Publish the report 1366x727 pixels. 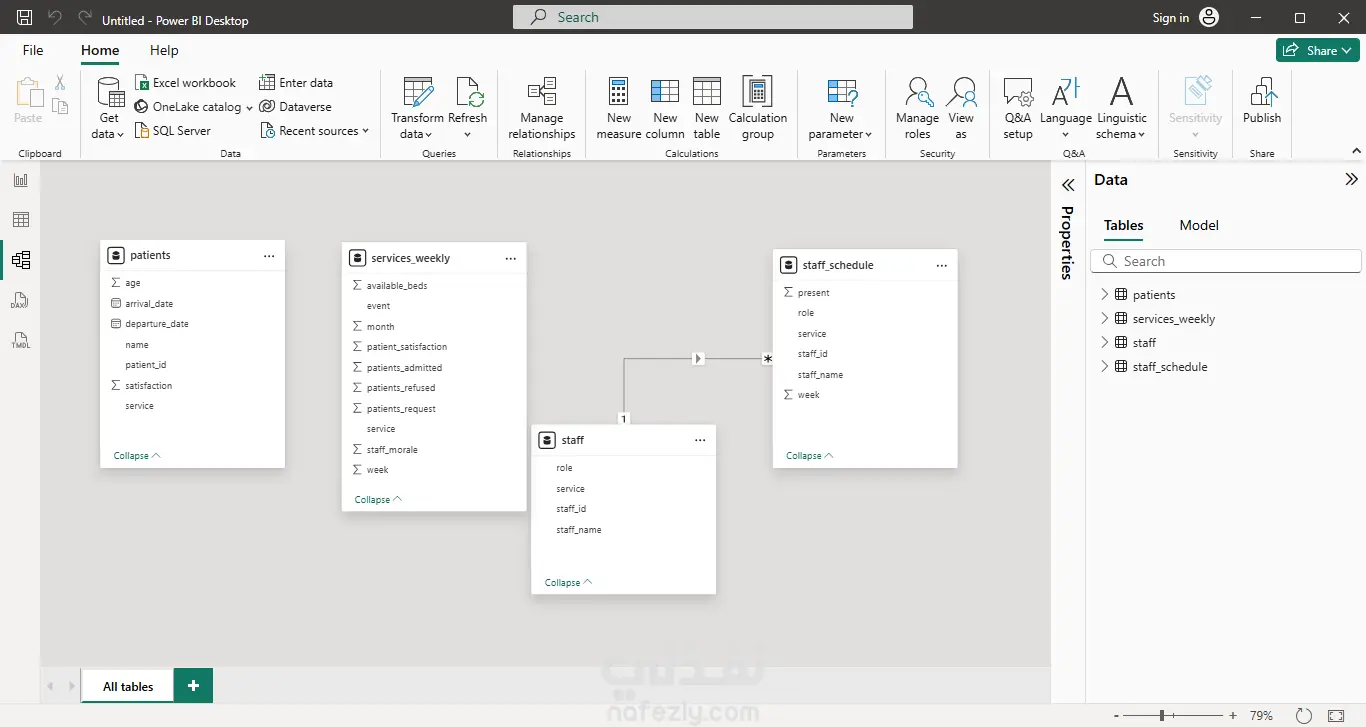[x=1262, y=101]
